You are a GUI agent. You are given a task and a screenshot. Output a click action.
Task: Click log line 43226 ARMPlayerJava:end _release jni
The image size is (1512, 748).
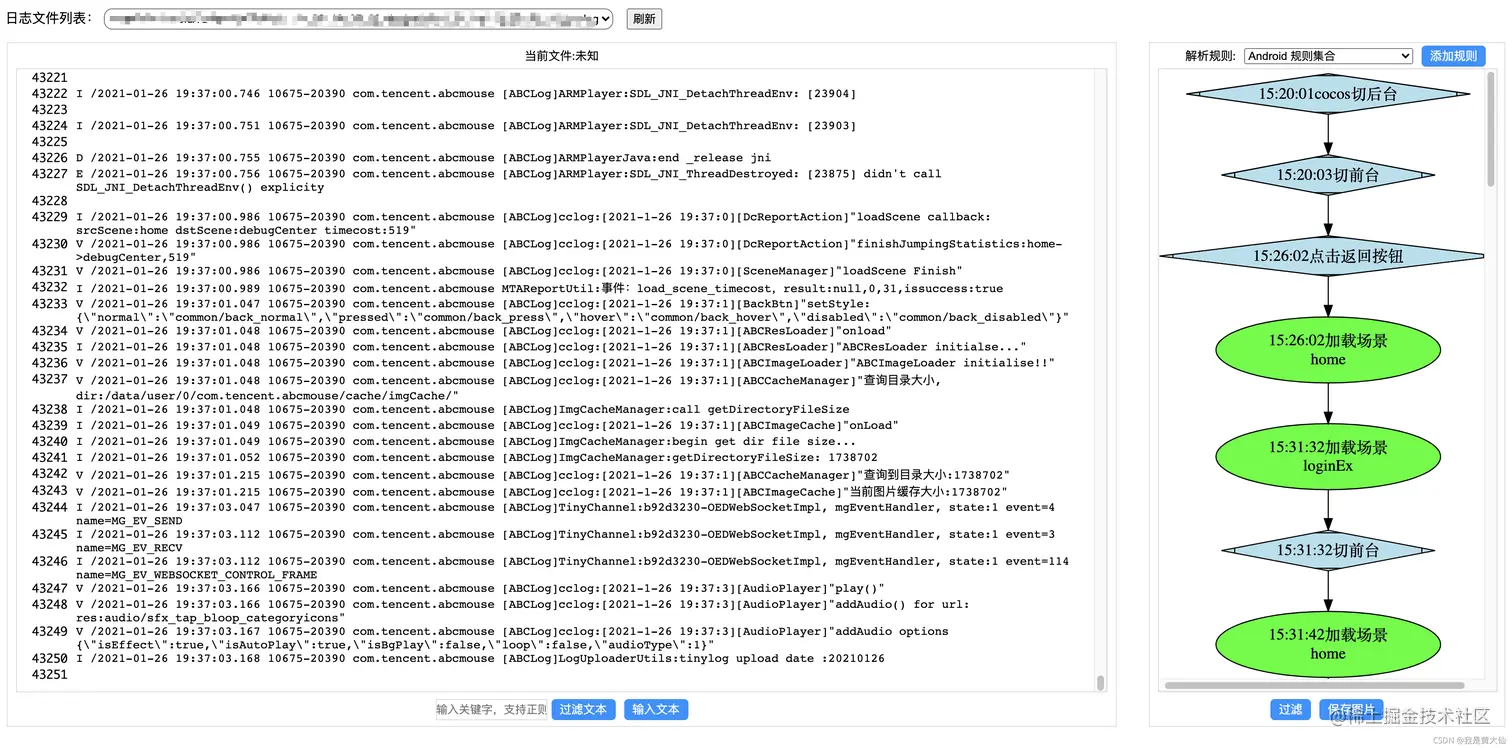point(424,158)
